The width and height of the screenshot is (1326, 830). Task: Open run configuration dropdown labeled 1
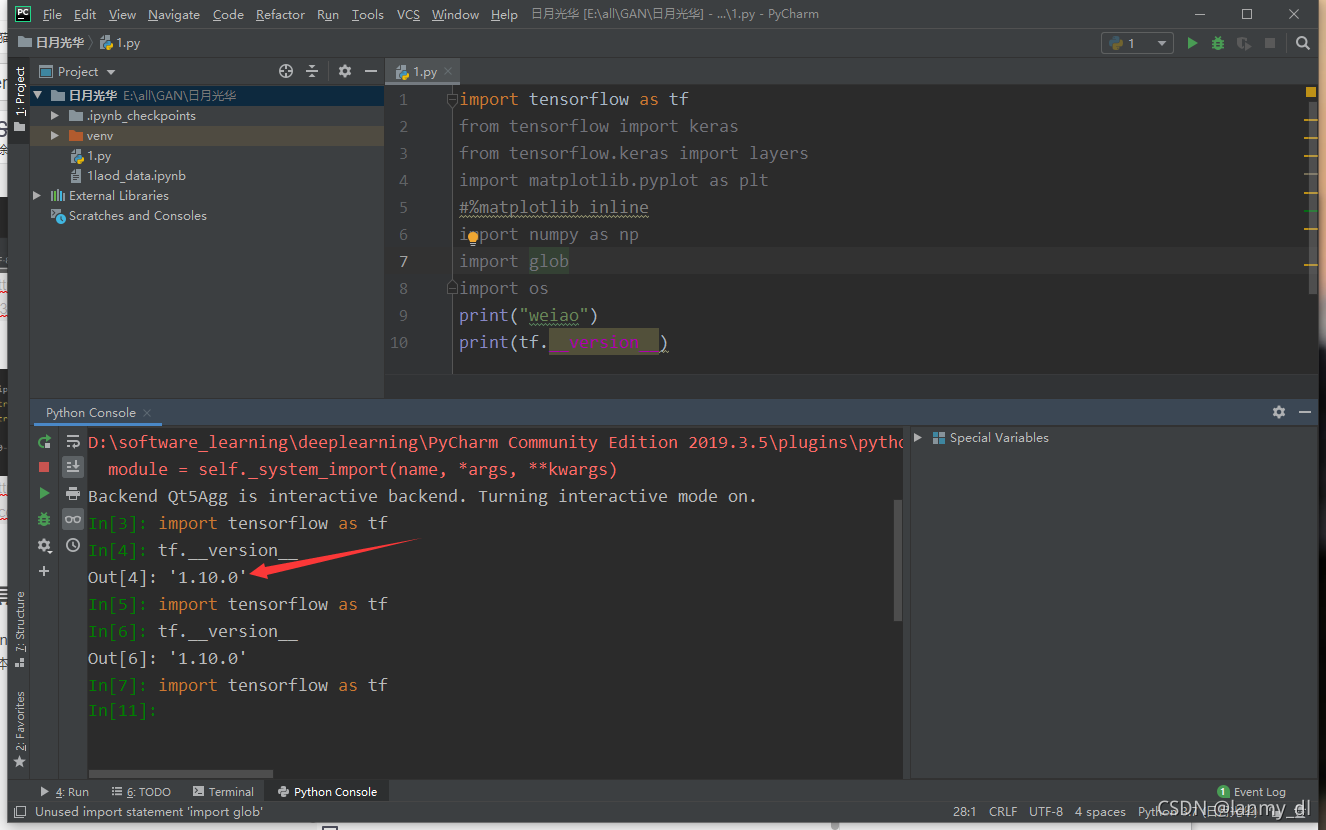pos(1137,43)
